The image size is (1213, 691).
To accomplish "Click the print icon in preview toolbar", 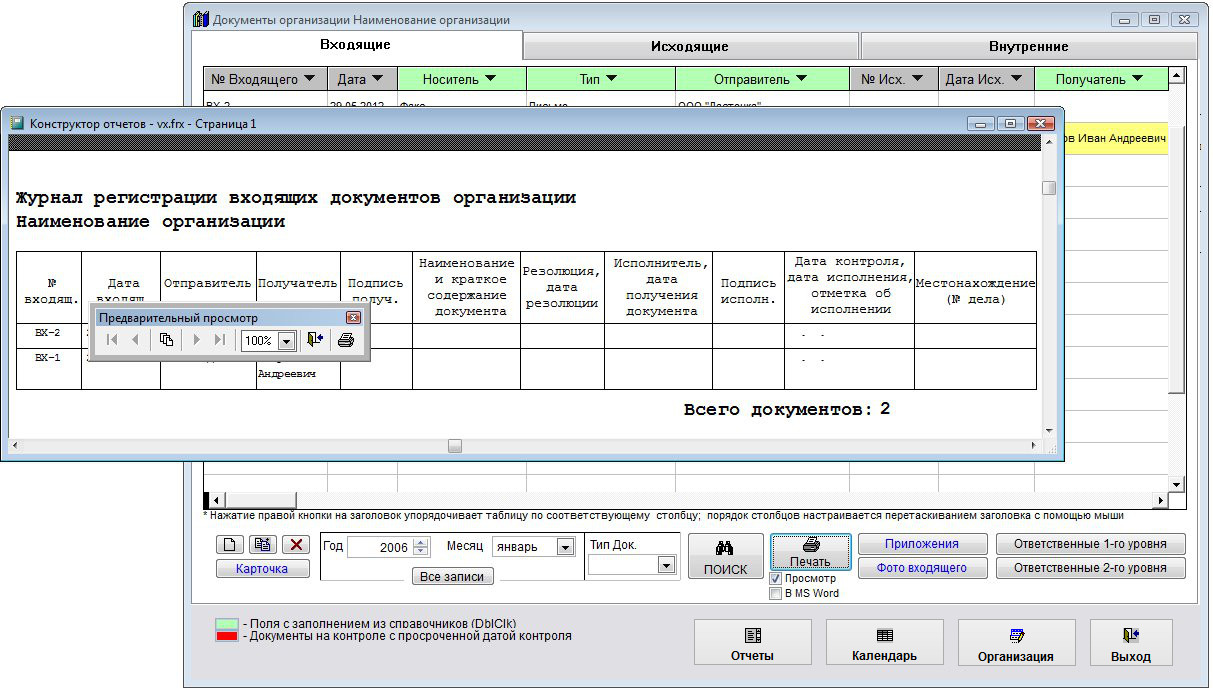I will pyautogui.click(x=345, y=340).
